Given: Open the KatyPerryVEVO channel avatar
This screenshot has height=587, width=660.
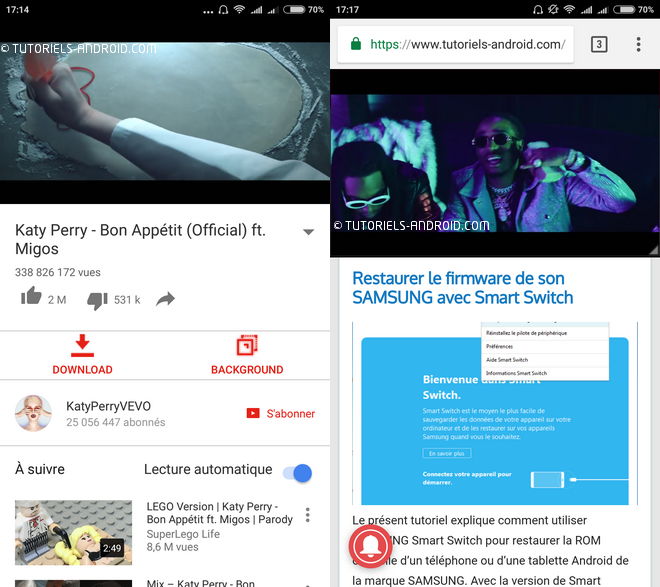Looking at the screenshot, I should [x=33, y=413].
